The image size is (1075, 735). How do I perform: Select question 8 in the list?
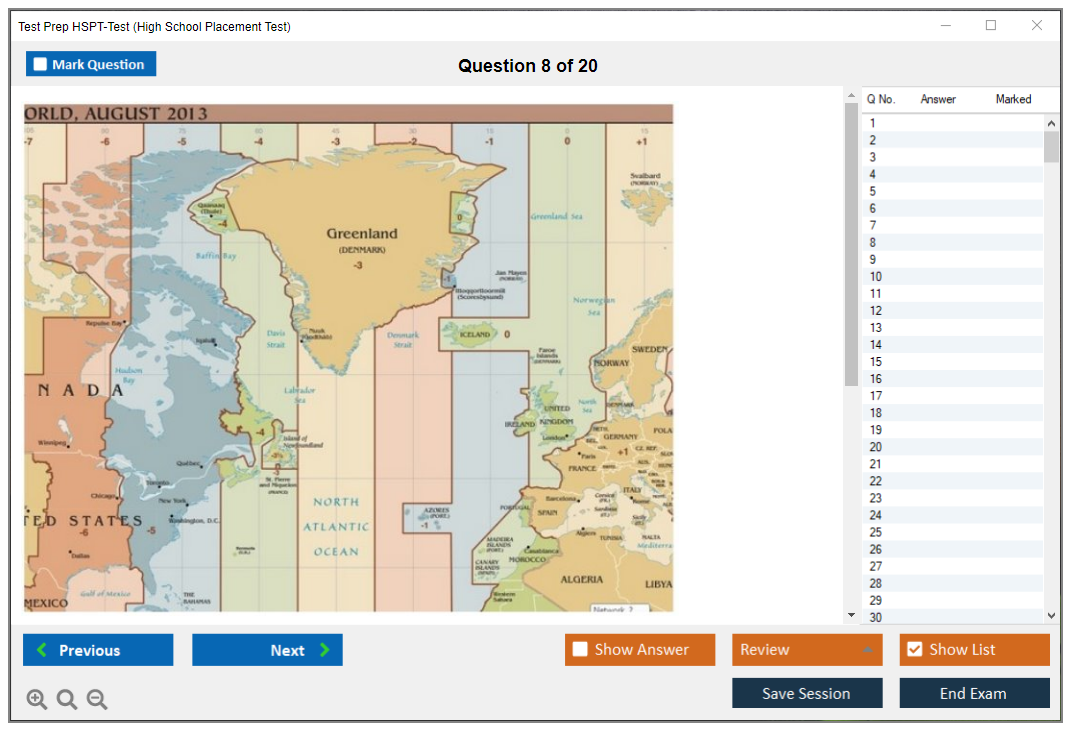(873, 243)
